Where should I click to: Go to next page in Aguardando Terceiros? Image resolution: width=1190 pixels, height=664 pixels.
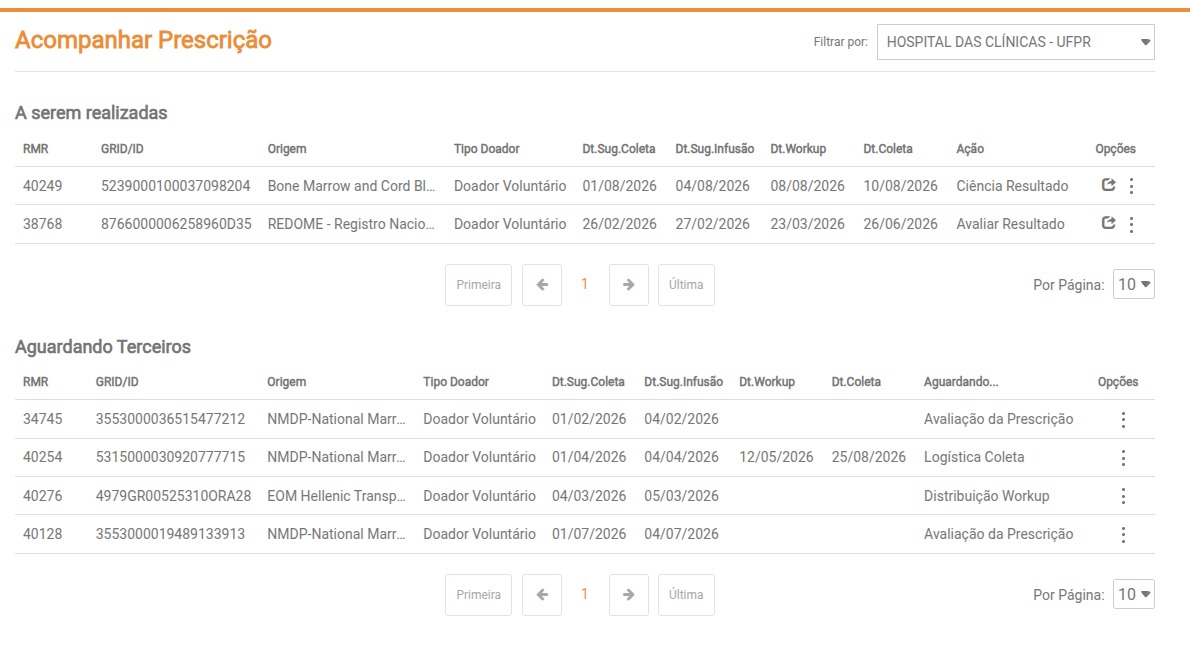pos(628,595)
